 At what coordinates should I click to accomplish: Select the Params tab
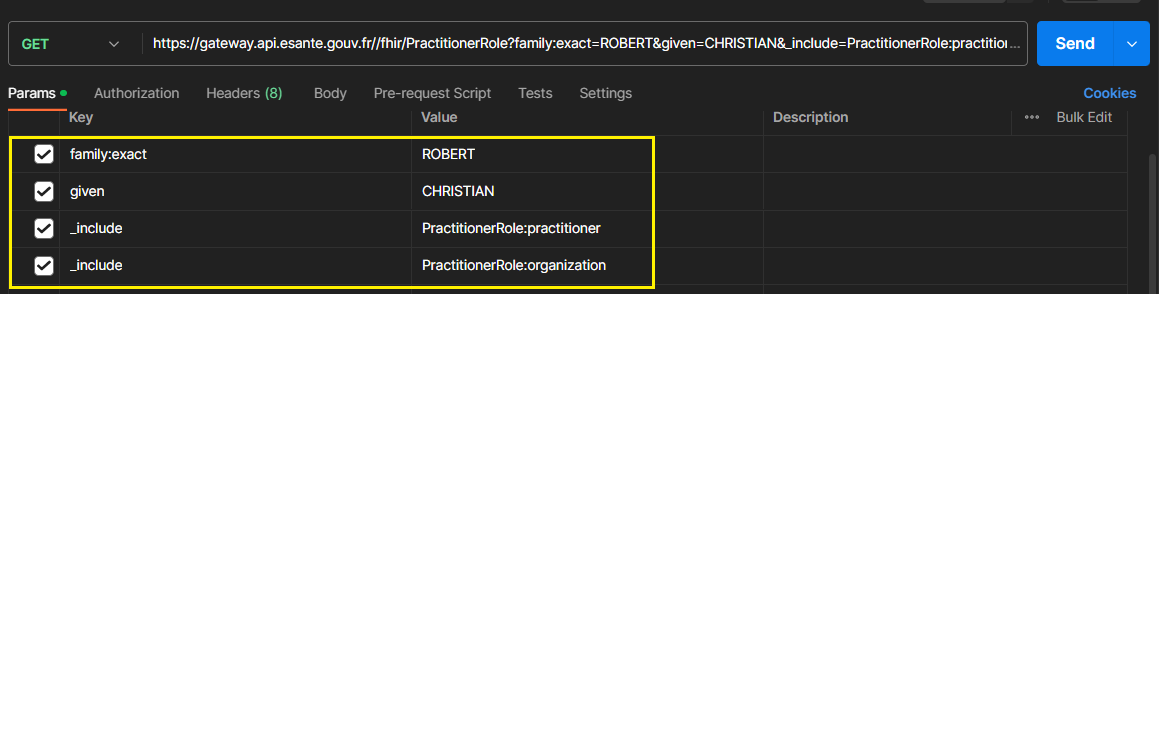(32, 93)
